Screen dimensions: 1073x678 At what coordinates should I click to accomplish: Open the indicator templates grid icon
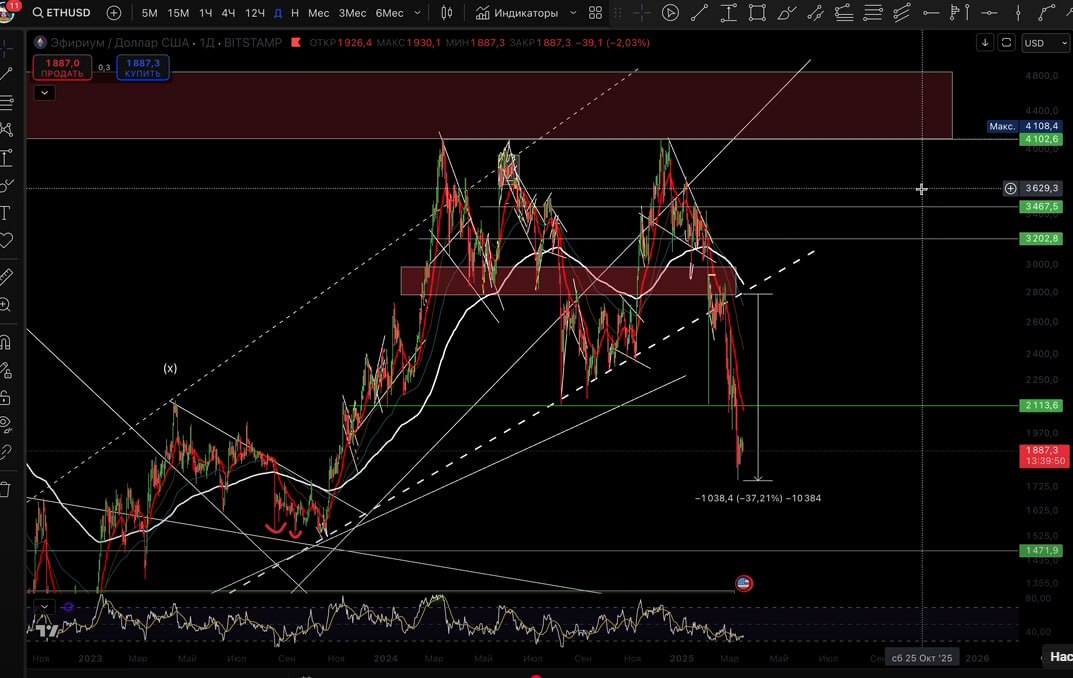pos(595,12)
